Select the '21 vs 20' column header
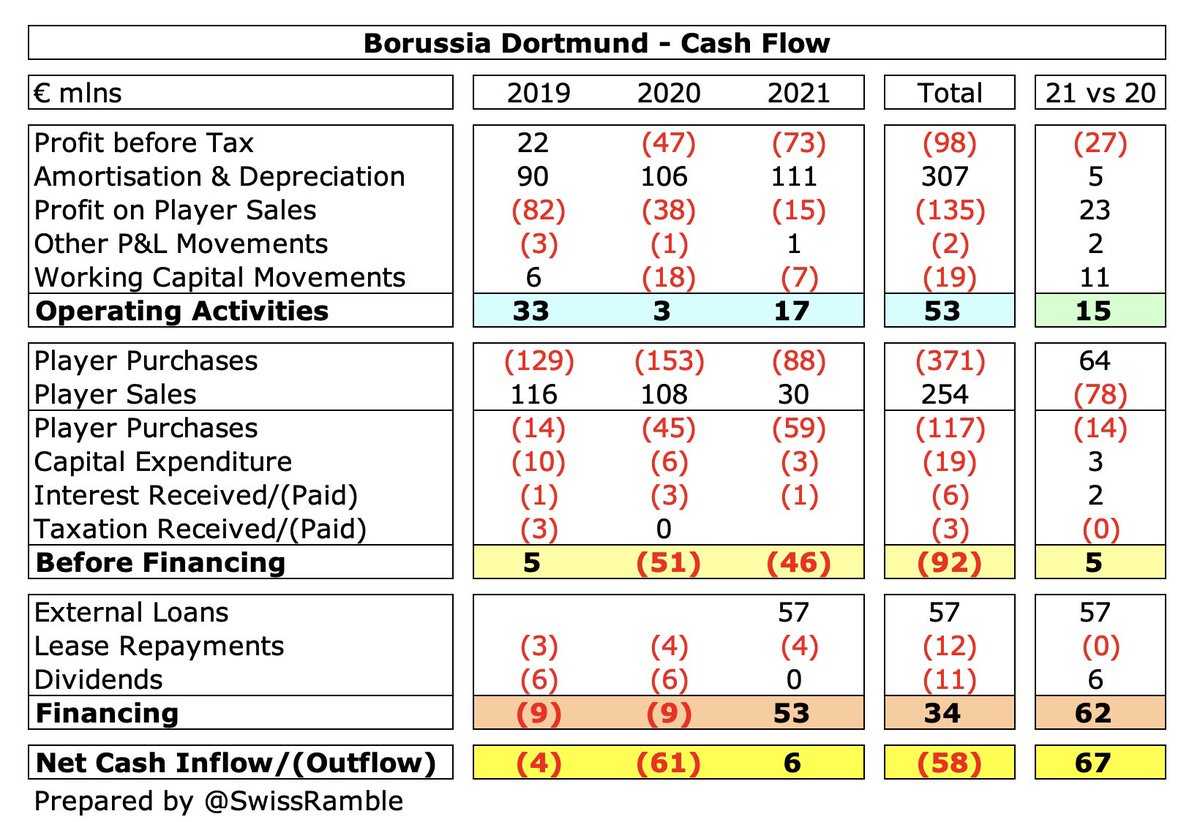Screen dimensions: 1200x822 pyautogui.click(x=1099, y=93)
